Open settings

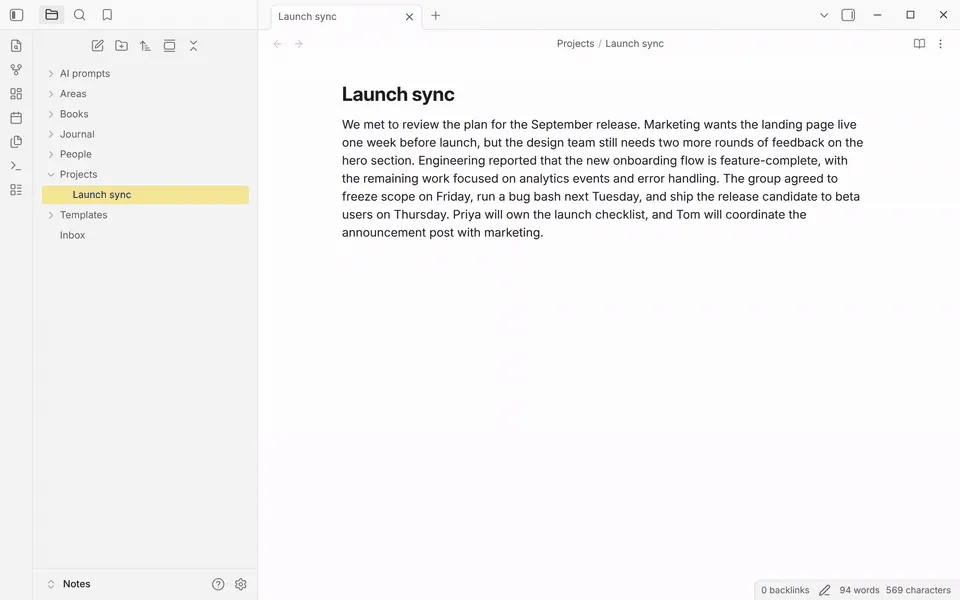coord(241,584)
